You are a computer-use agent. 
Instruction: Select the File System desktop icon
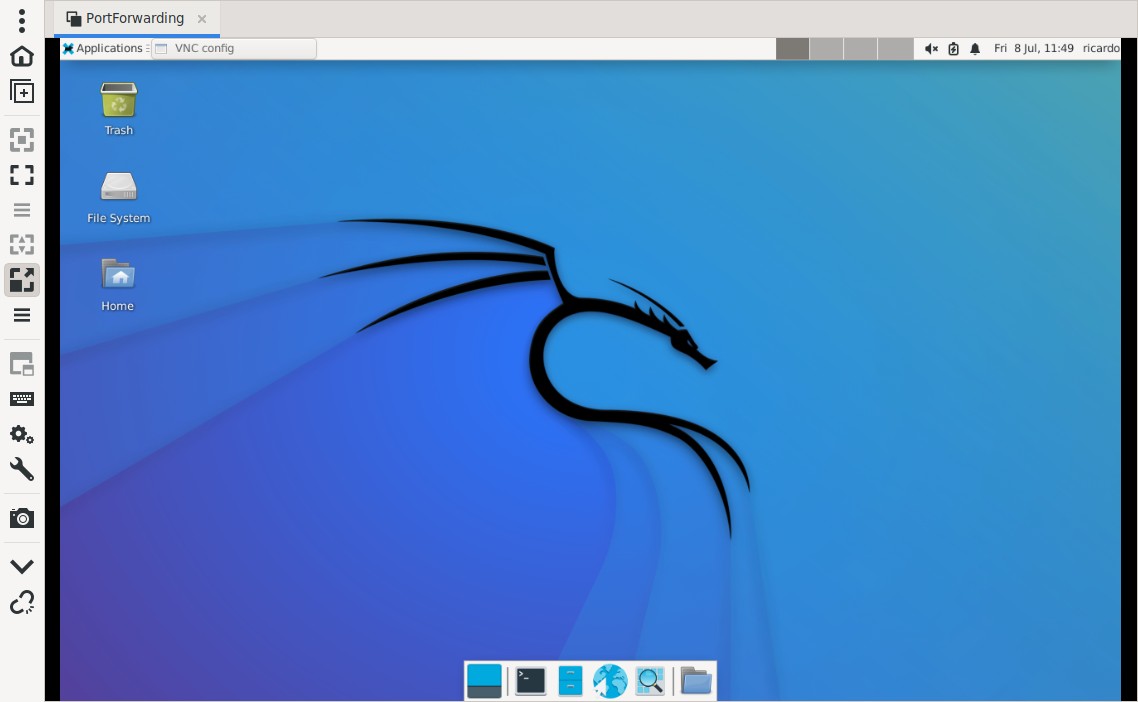118,197
